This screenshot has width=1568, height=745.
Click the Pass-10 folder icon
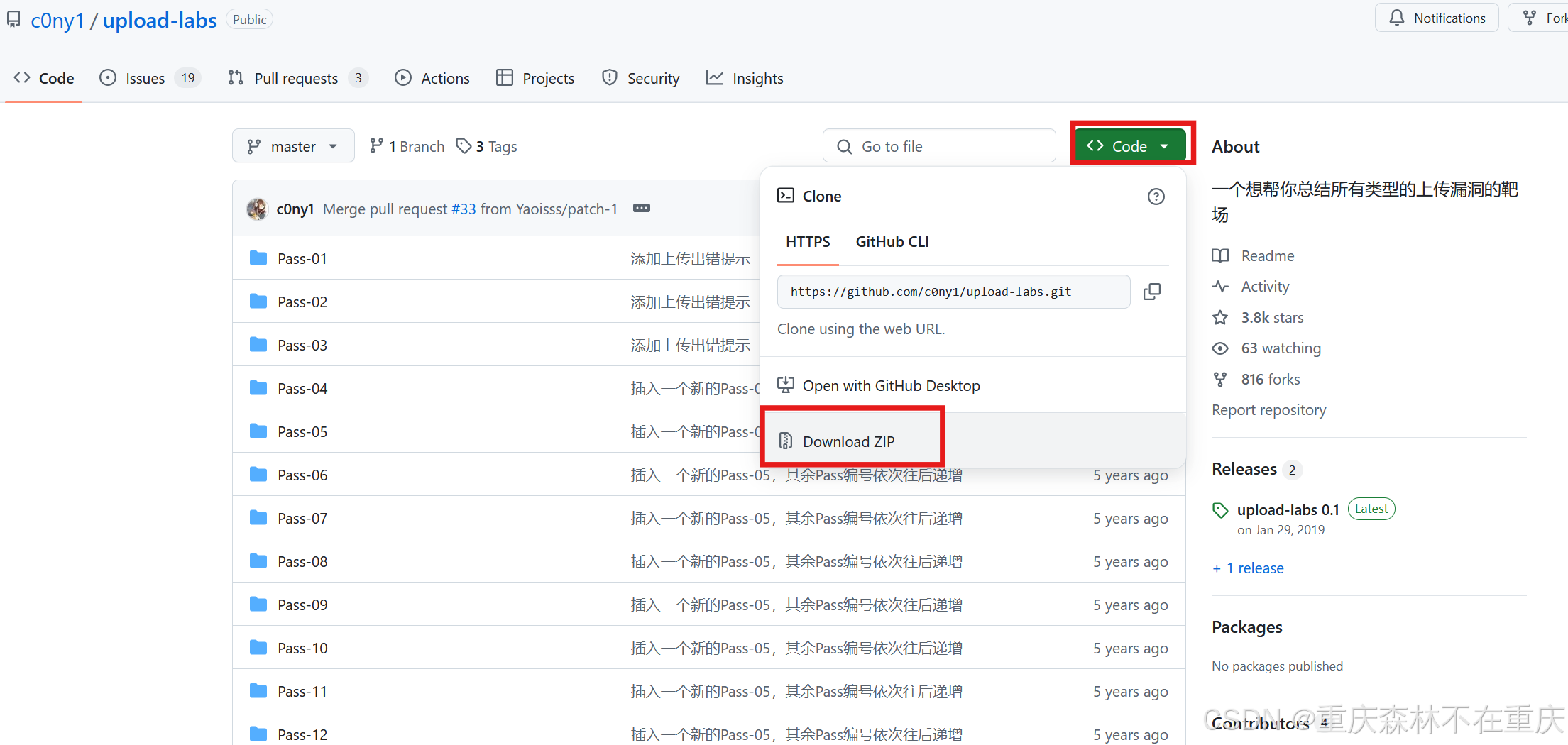click(258, 648)
